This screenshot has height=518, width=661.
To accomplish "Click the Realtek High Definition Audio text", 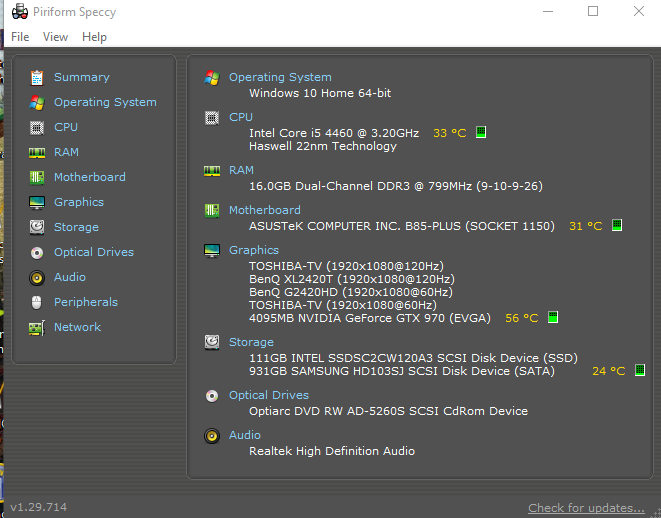I will click(x=332, y=451).
